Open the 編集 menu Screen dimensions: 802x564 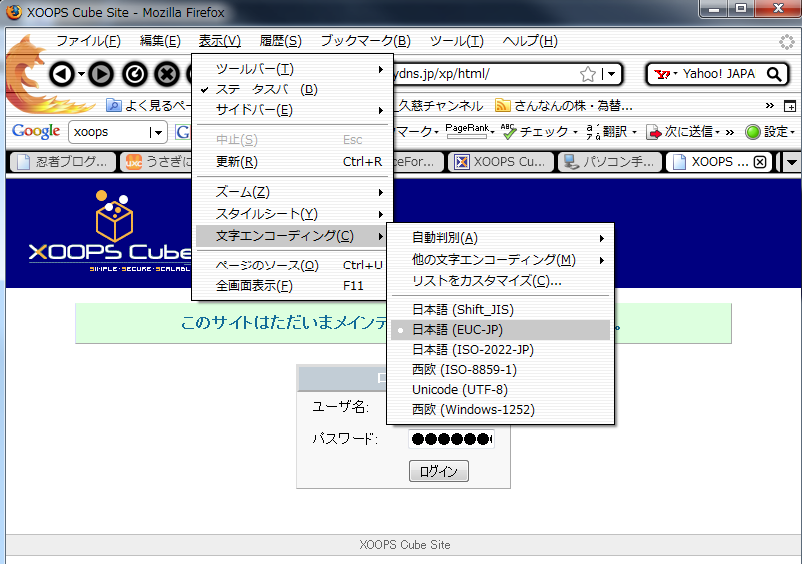pyautogui.click(x=160, y=41)
